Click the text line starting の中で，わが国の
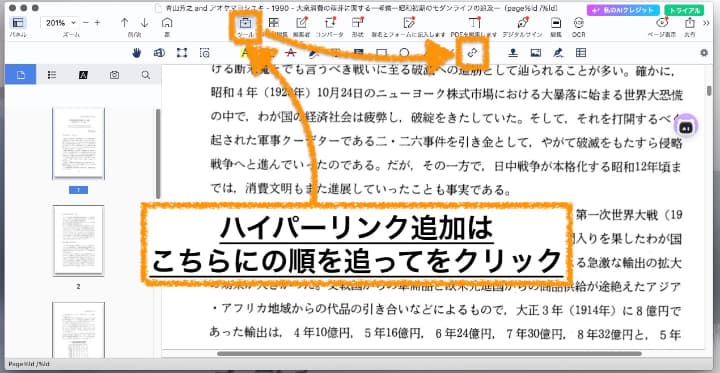The height and width of the screenshot is (373, 720). pyautogui.click(x=446, y=119)
